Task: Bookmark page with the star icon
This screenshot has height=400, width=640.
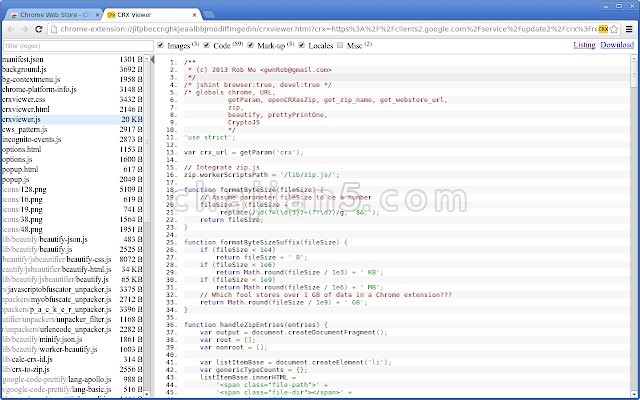Action: coord(613,29)
